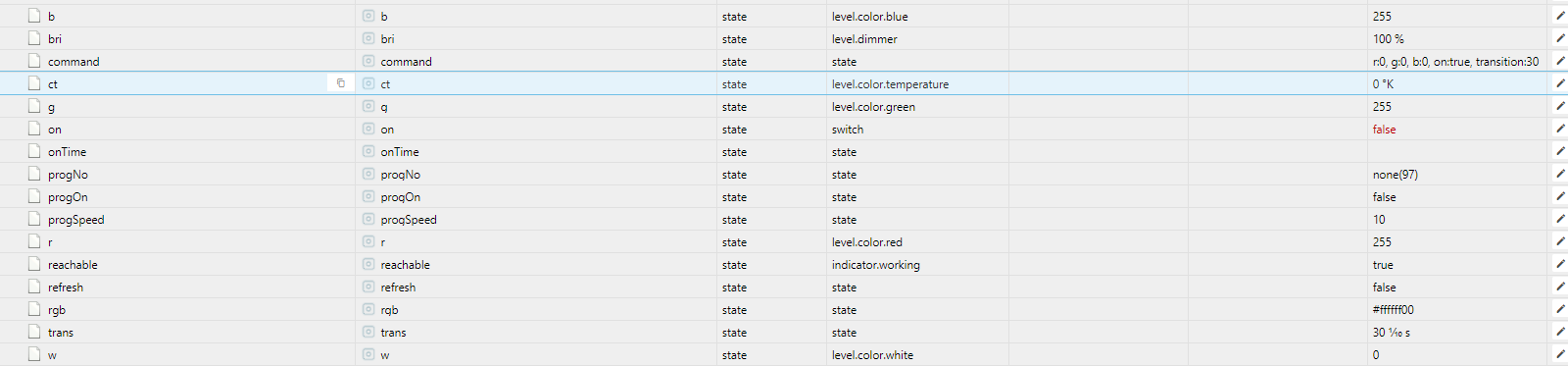The height and width of the screenshot is (366, 1568).
Task: Click the 'none(97)' value of progNo
Action: tap(1395, 175)
